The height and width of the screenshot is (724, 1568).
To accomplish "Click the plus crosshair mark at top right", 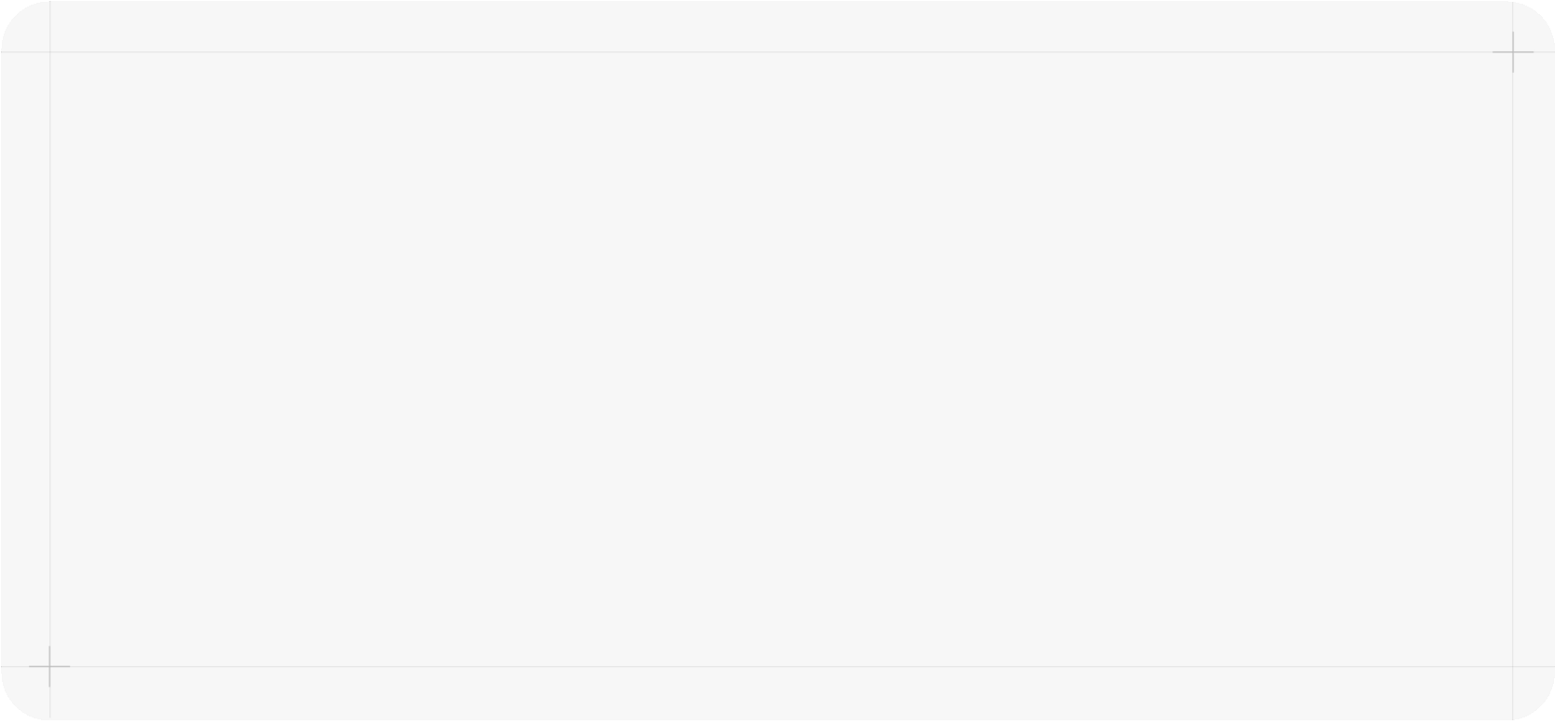I will (1513, 52).
